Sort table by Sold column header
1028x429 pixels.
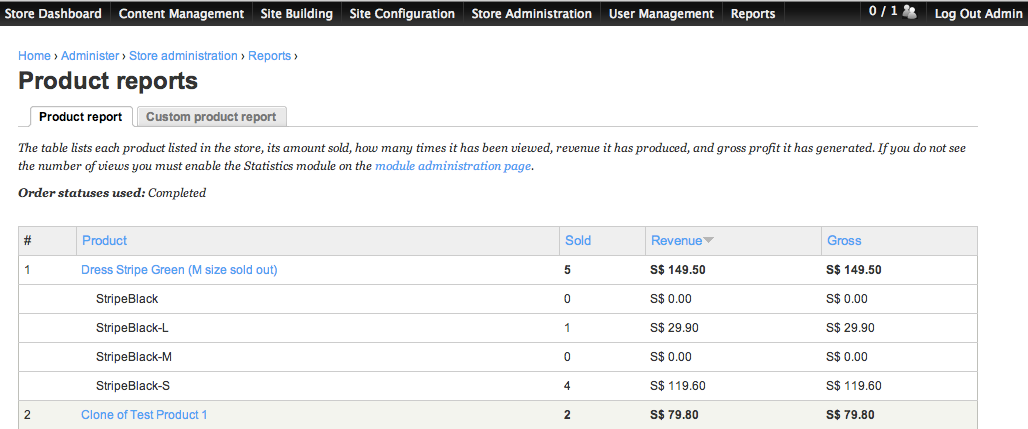[578, 241]
